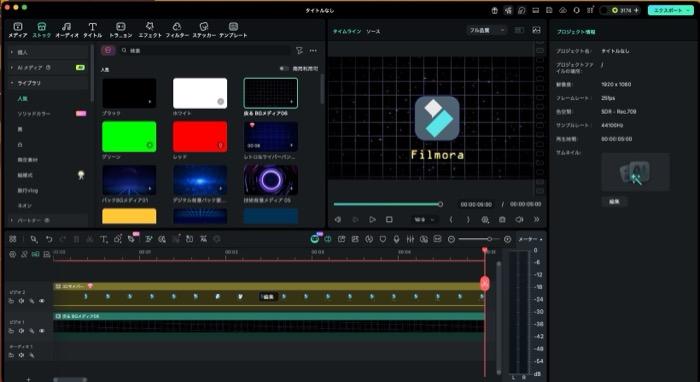Click the pink favorites icon beside search
The image size is (700, 382).
coord(108,50)
